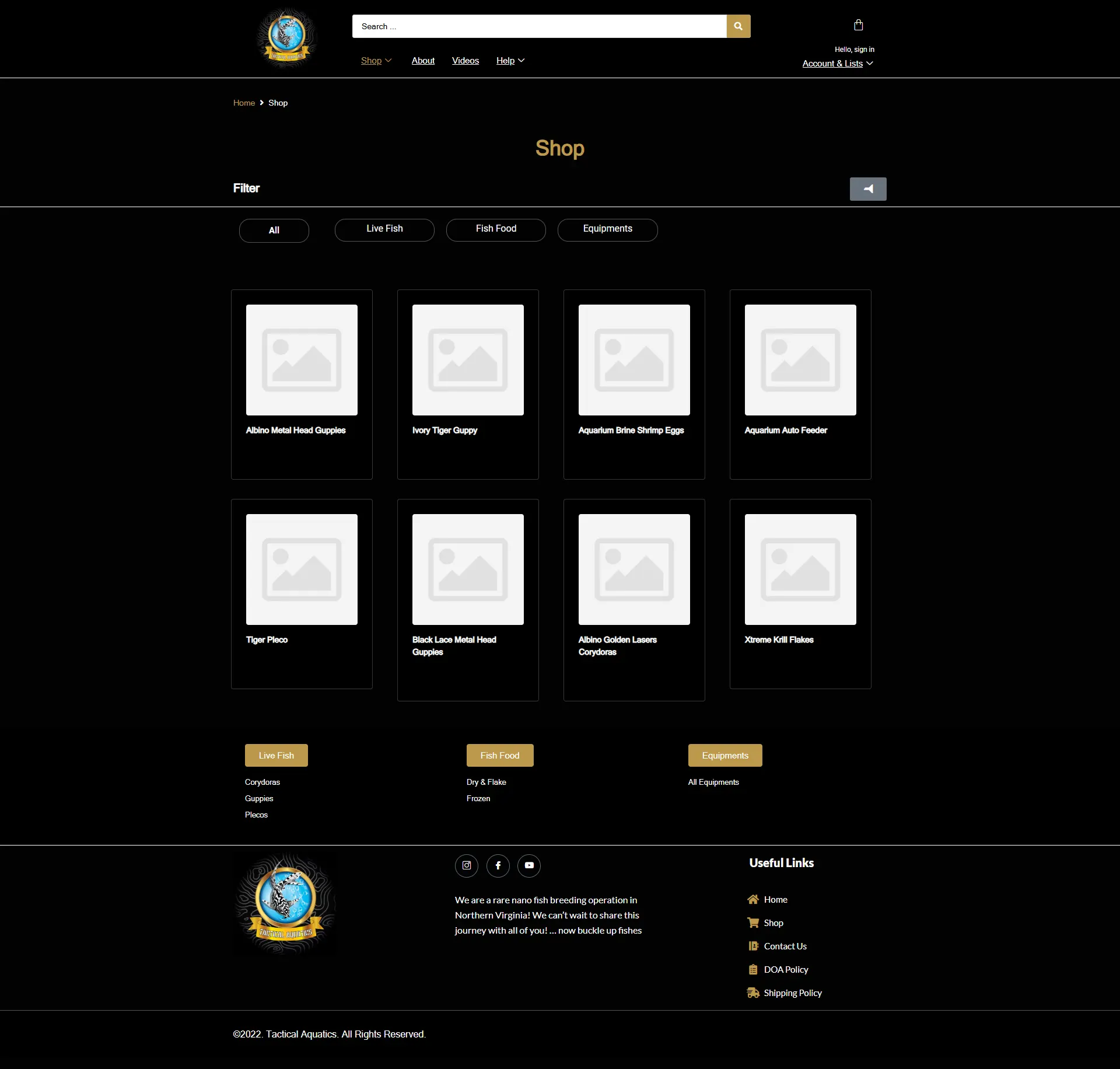This screenshot has height=1069, width=1120.
Task: Click the Tactical Aquatics header logo
Action: point(286,38)
